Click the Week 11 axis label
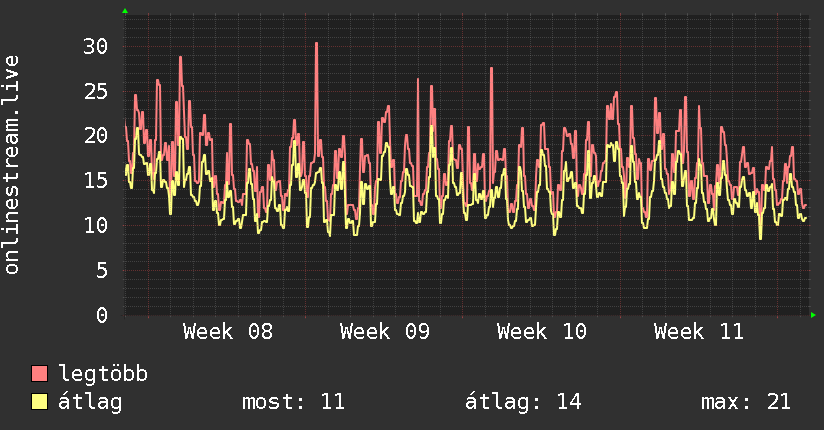The image size is (824, 430). click(x=698, y=332)
